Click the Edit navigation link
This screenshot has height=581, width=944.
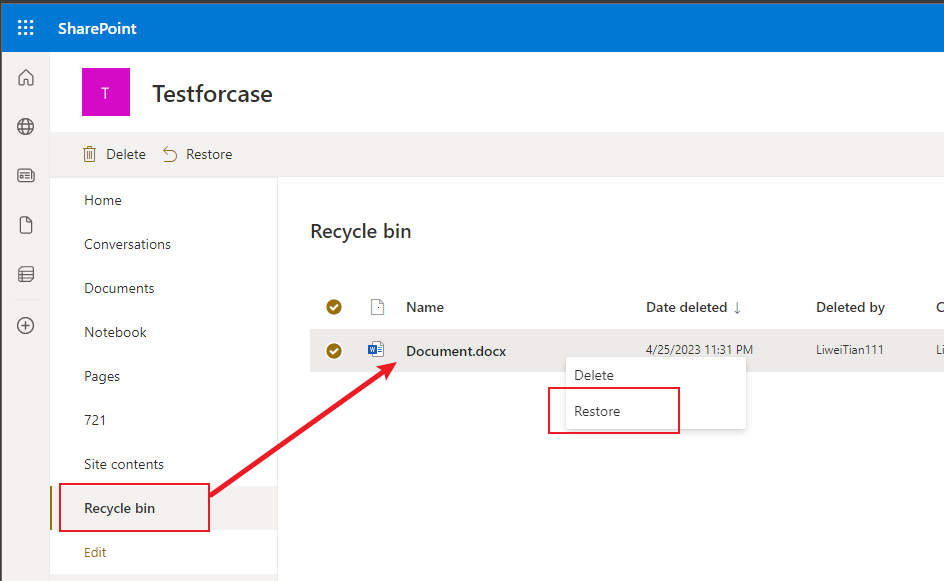(x=95, y=553)
